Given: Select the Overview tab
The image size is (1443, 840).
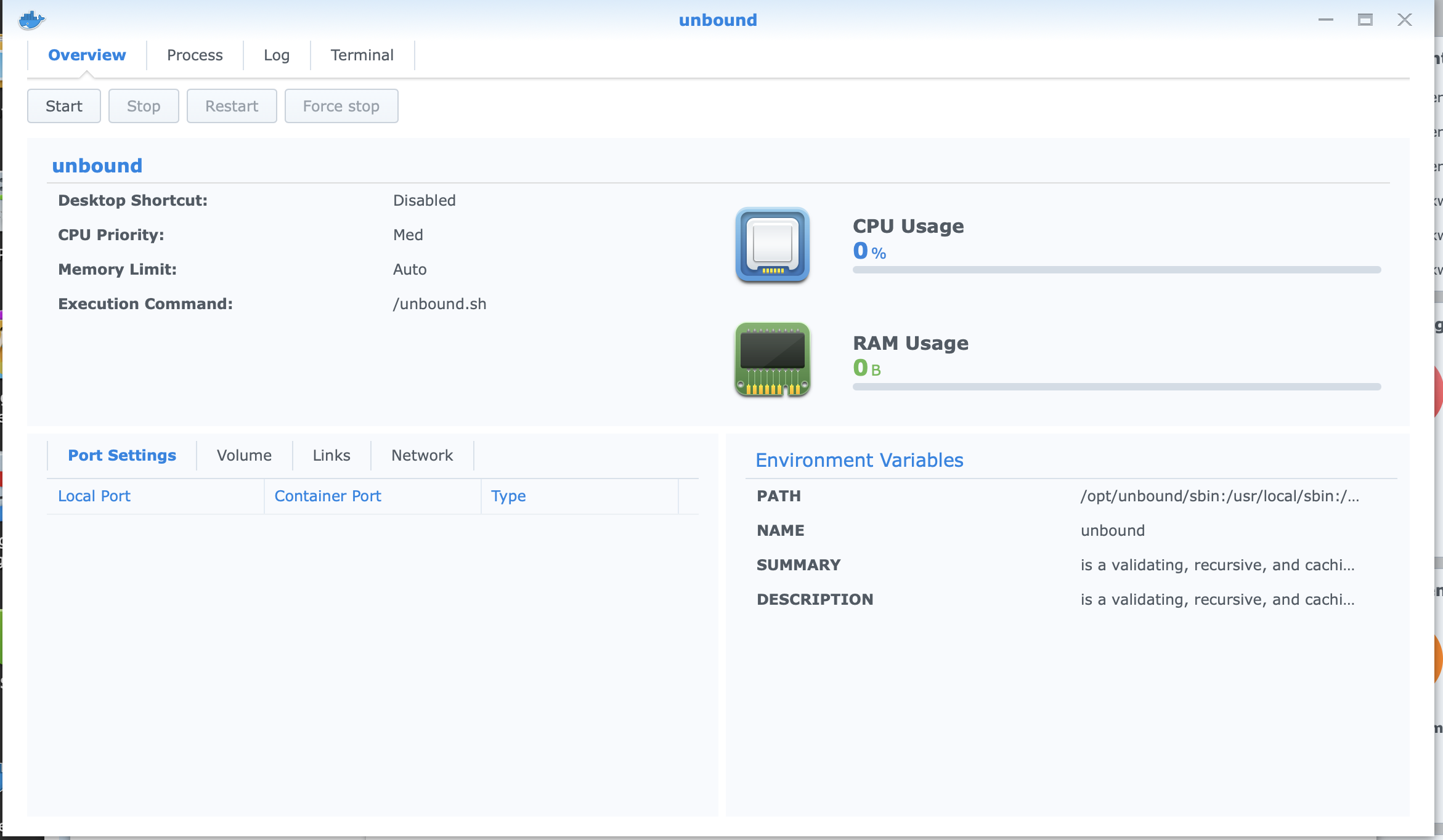Looking at the screenshot, I should 87,55.
